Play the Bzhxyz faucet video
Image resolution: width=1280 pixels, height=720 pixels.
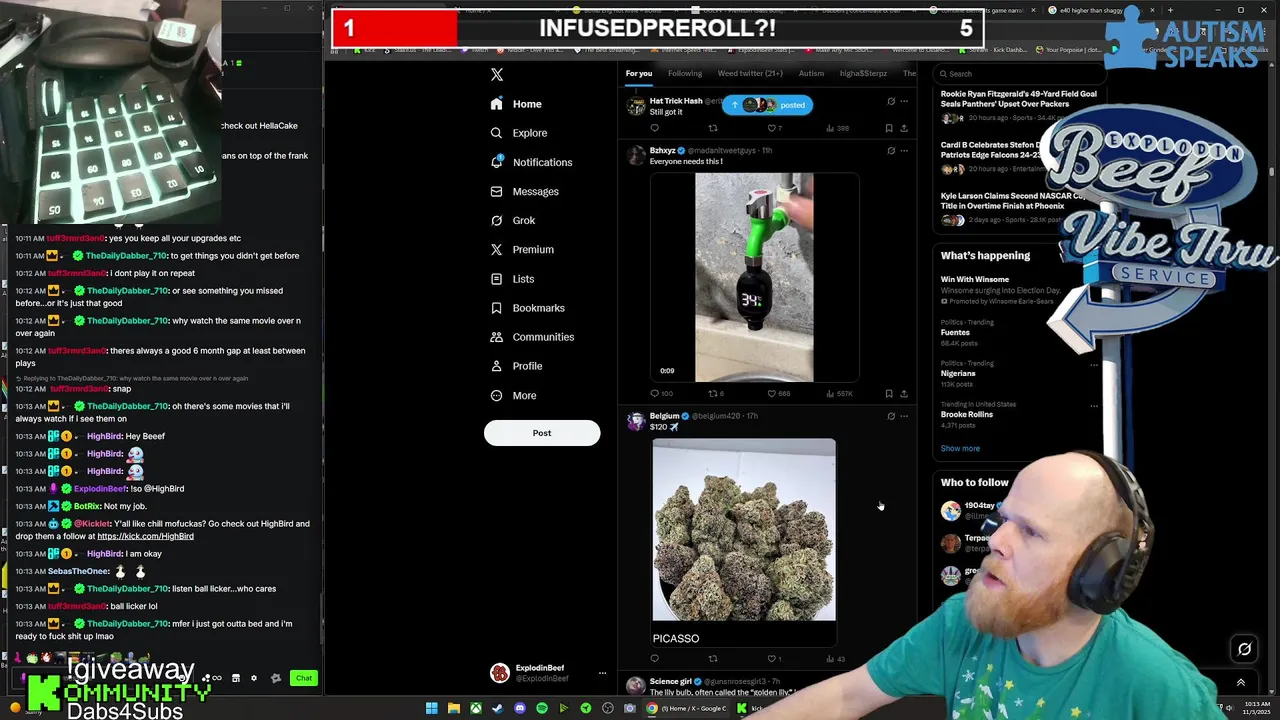[x=754, y=277]
